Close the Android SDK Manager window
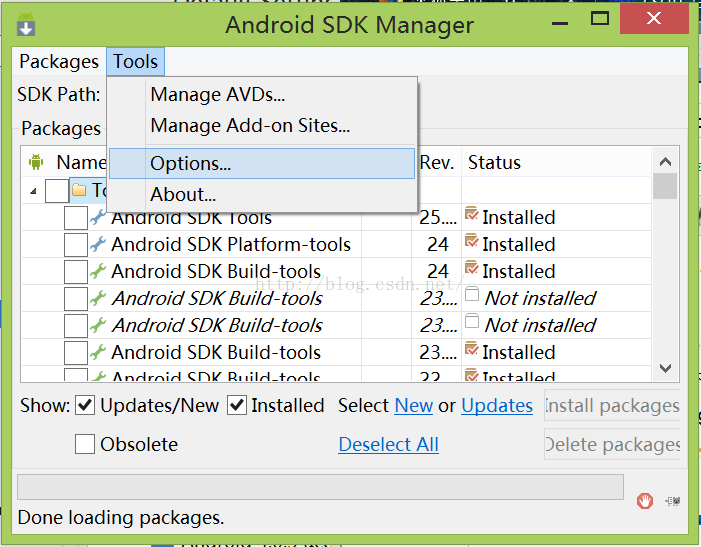The height and width of the screenshot is (547, 701). 654,18
